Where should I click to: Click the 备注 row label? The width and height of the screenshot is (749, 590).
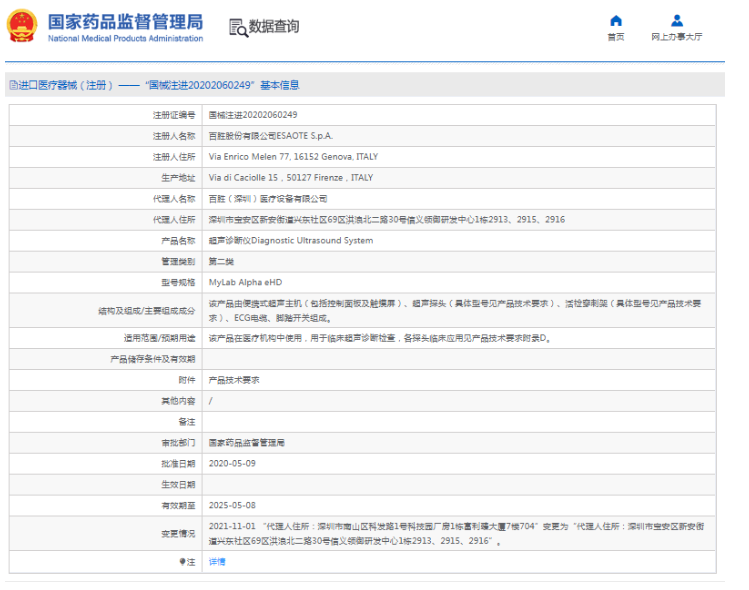[187, 422]
